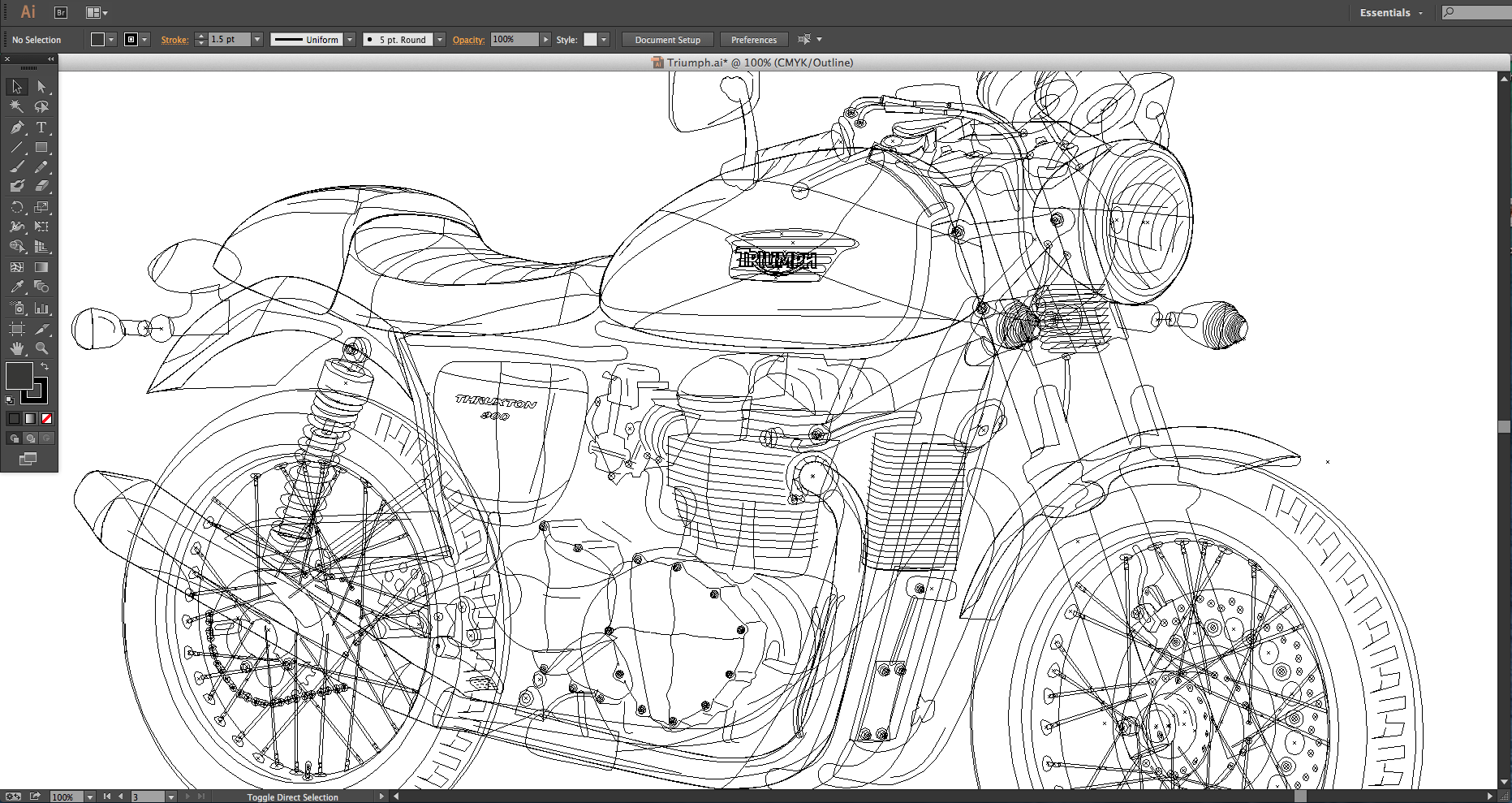1512x803 pixels.
Task: Launch Adobe Bridge from the app bar
Action: pyautogui.click(x=60, y=12)
